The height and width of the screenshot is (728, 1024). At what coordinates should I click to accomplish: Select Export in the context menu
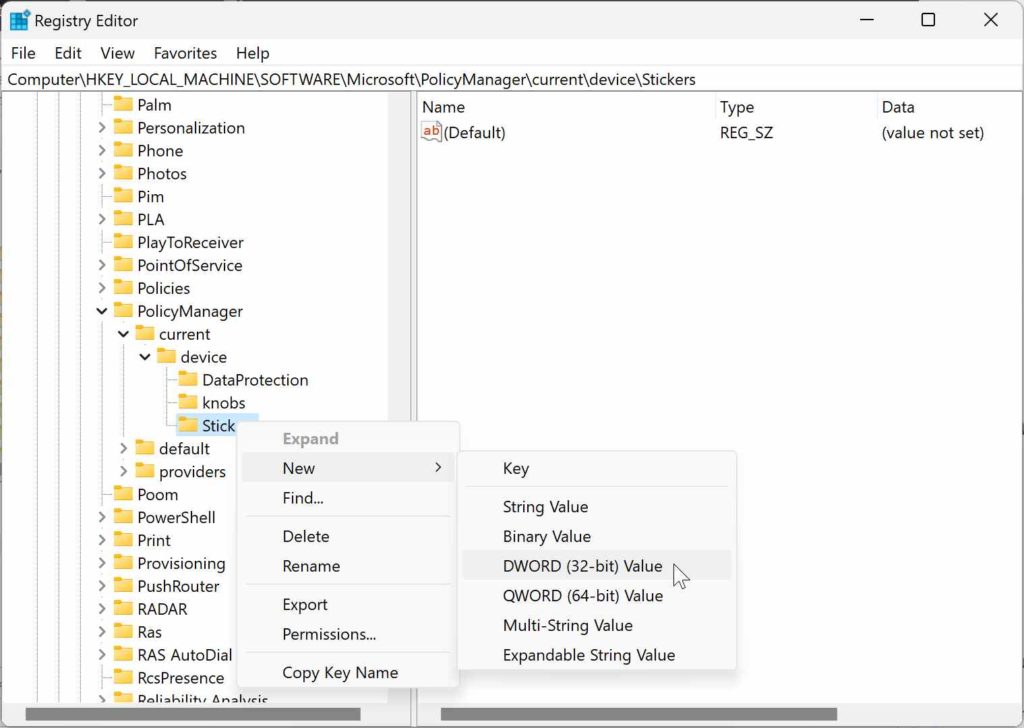[347, 604]
